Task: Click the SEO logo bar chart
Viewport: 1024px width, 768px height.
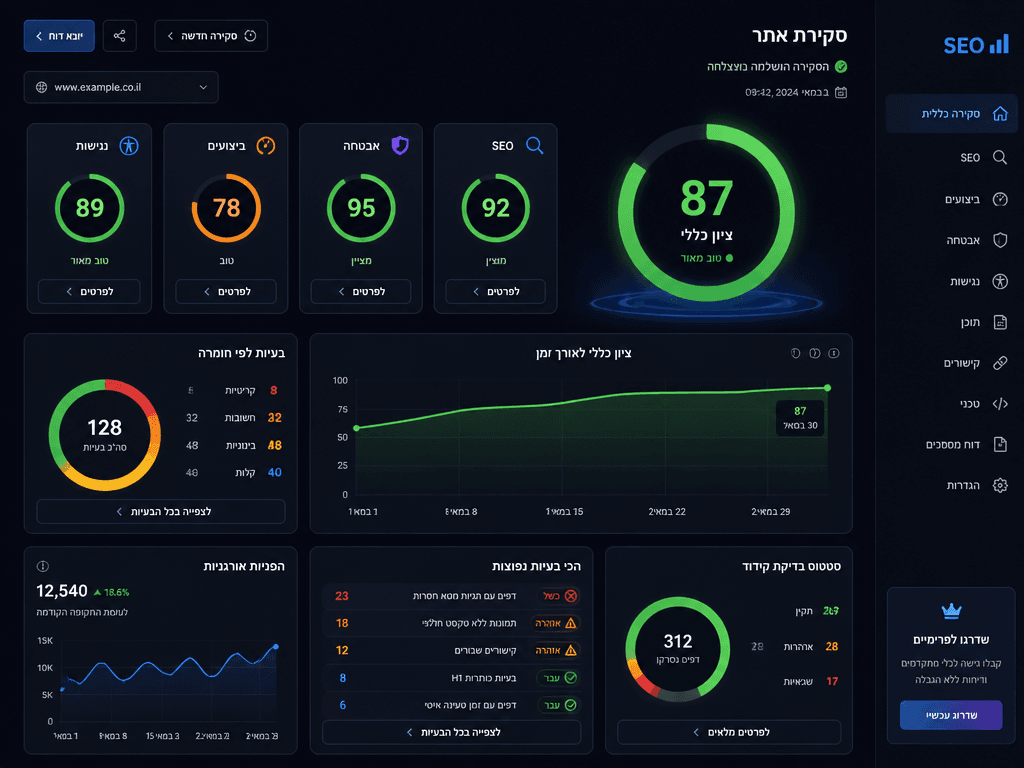Action: click(x=999, y=44)
